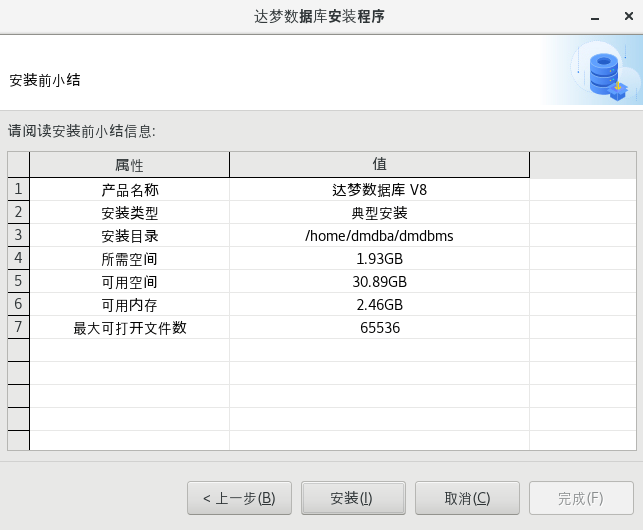
Task: Select row header number 7
Action: click(x=18, y=327)
